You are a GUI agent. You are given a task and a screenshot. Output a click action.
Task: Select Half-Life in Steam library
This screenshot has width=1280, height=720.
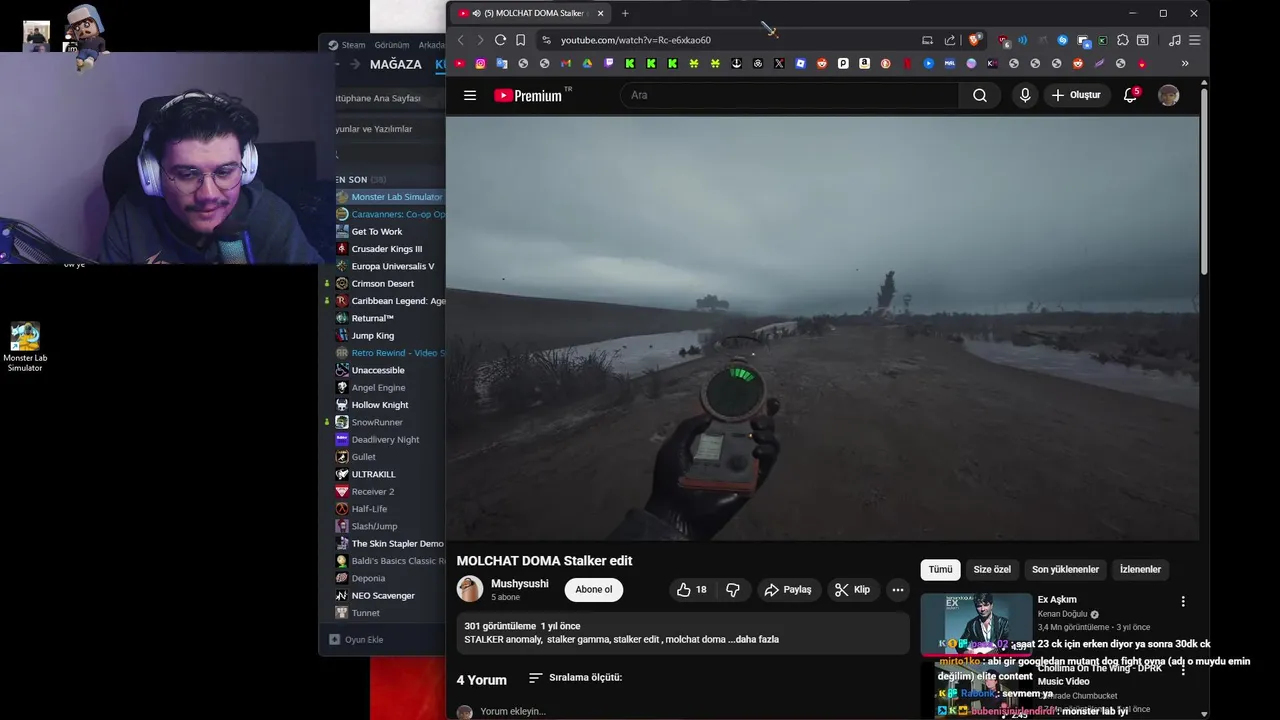[369, 509]
